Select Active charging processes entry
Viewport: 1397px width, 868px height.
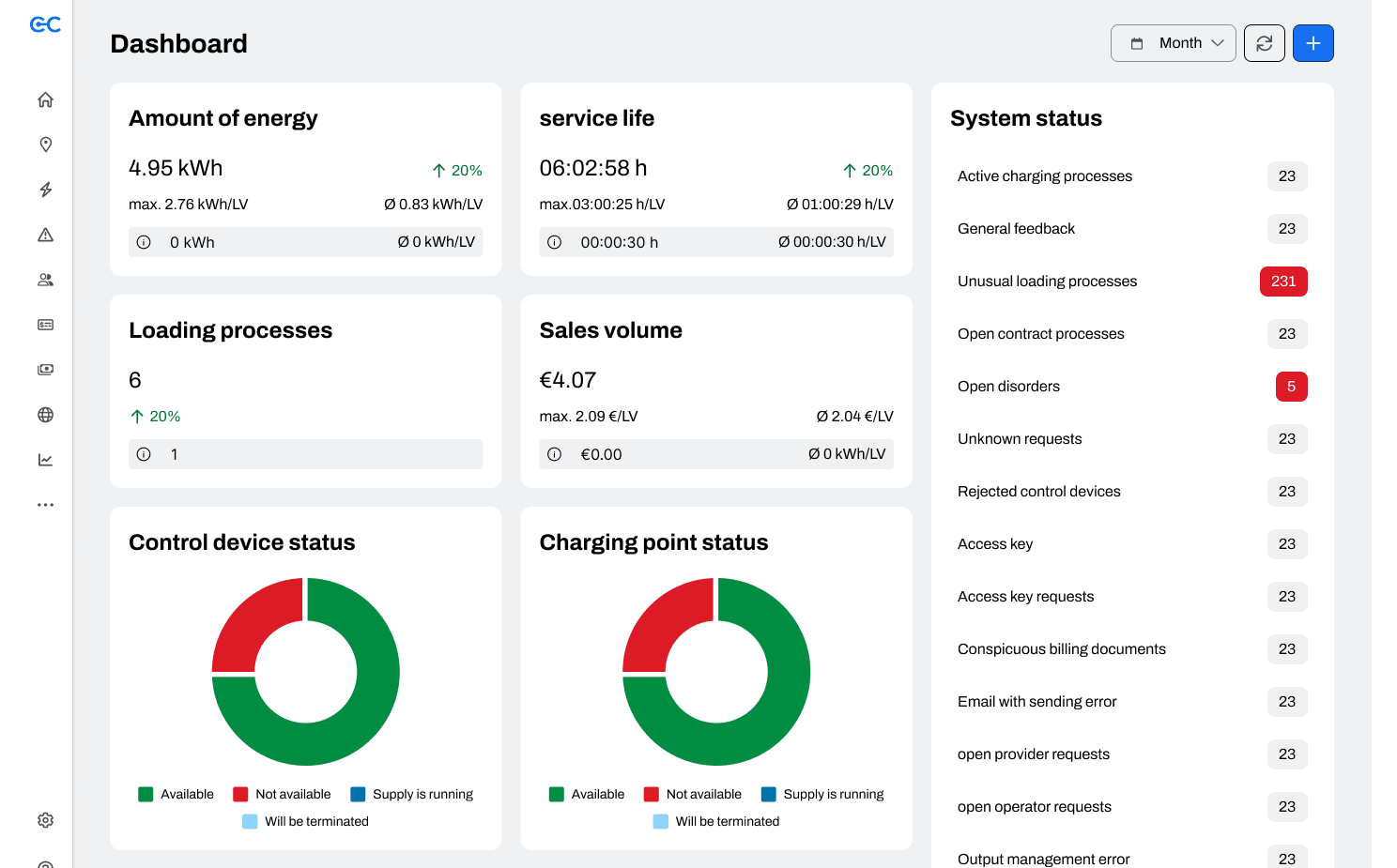coord(1132,176)
